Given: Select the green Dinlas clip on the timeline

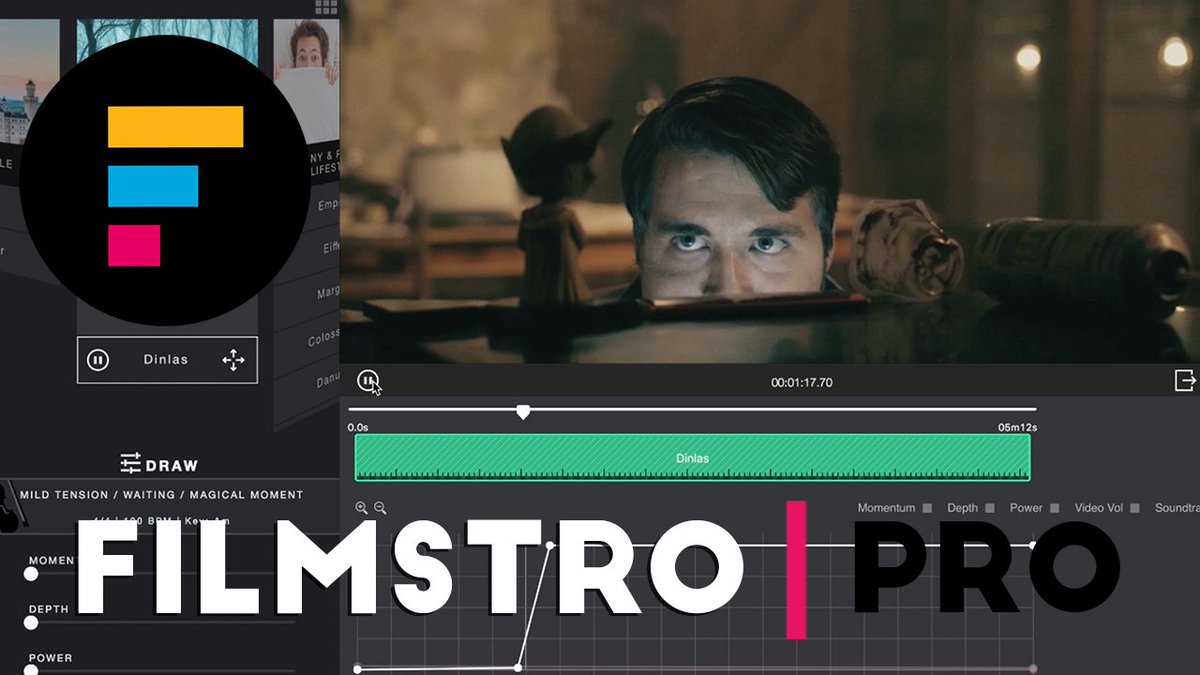Looking at the screenshot, I should [692, 458].
